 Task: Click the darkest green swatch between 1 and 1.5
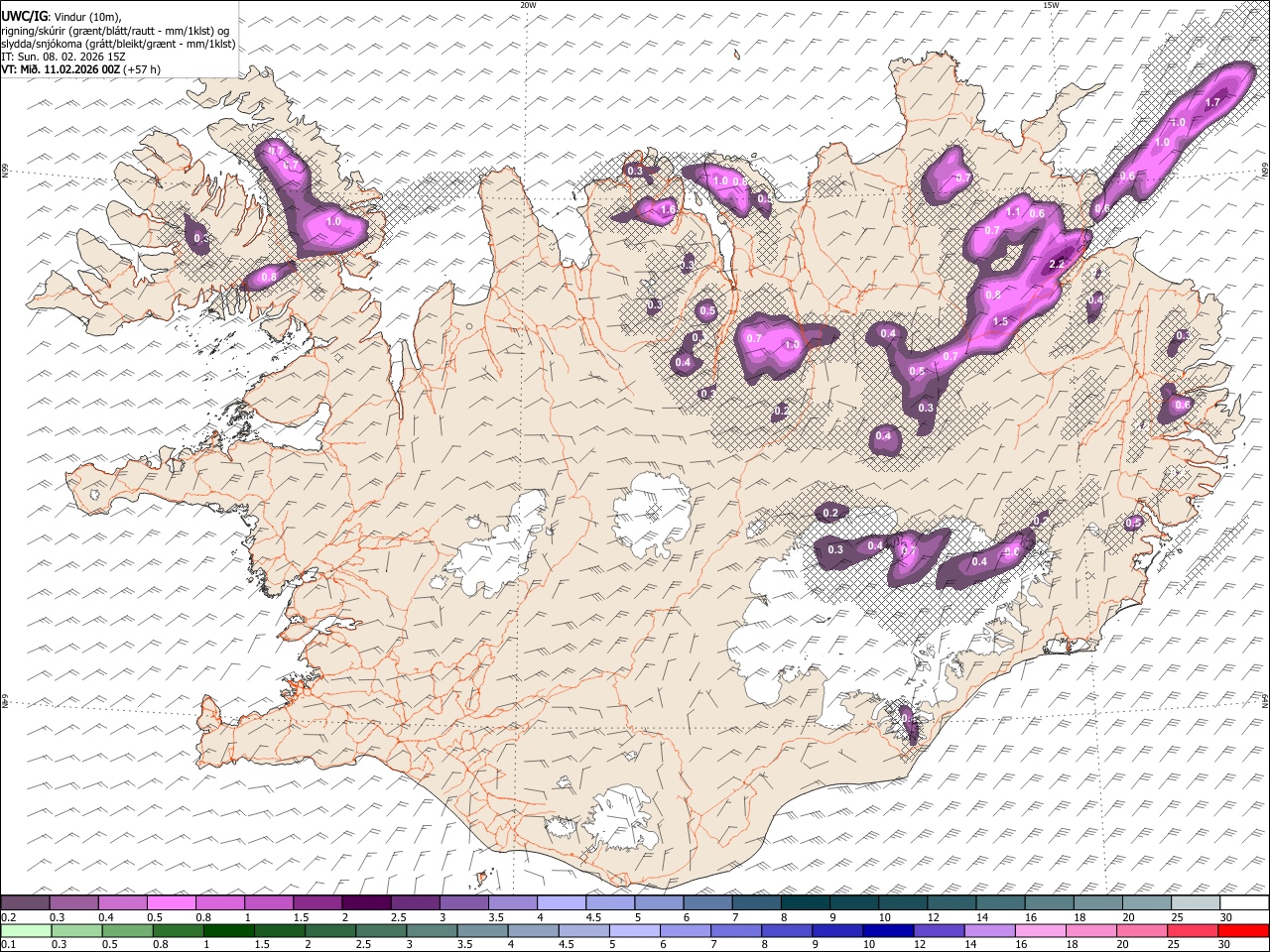click(228, 931)
